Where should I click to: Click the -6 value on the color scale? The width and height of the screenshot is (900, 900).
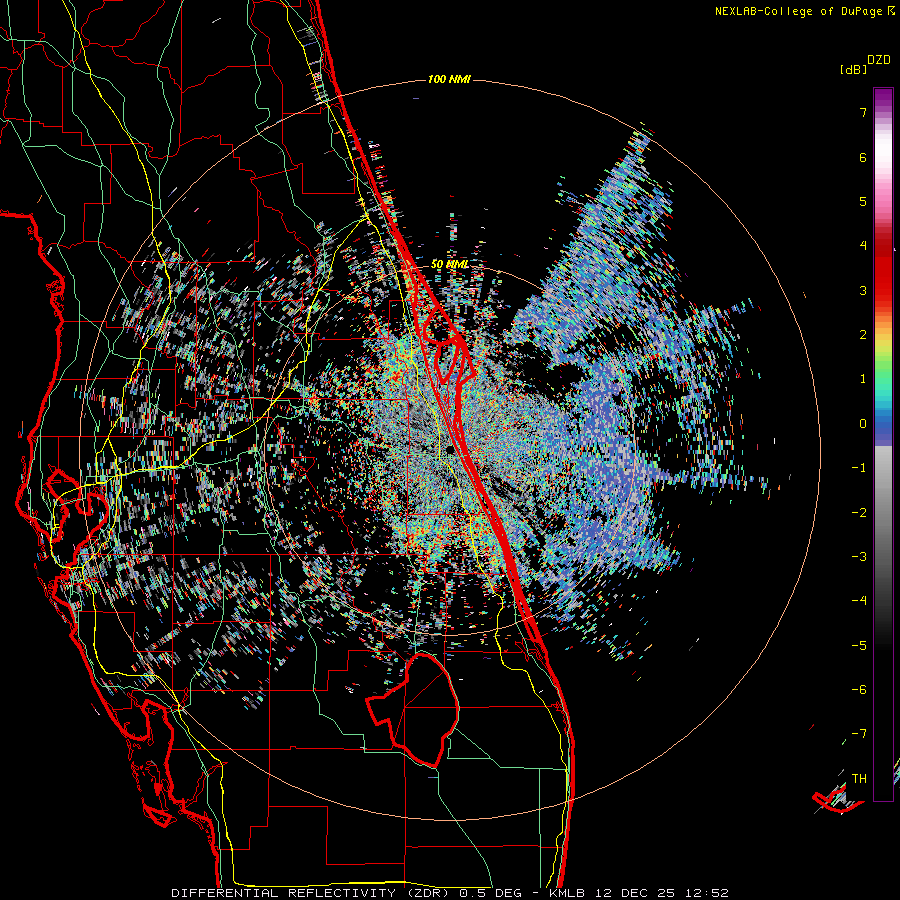[859, 690]
